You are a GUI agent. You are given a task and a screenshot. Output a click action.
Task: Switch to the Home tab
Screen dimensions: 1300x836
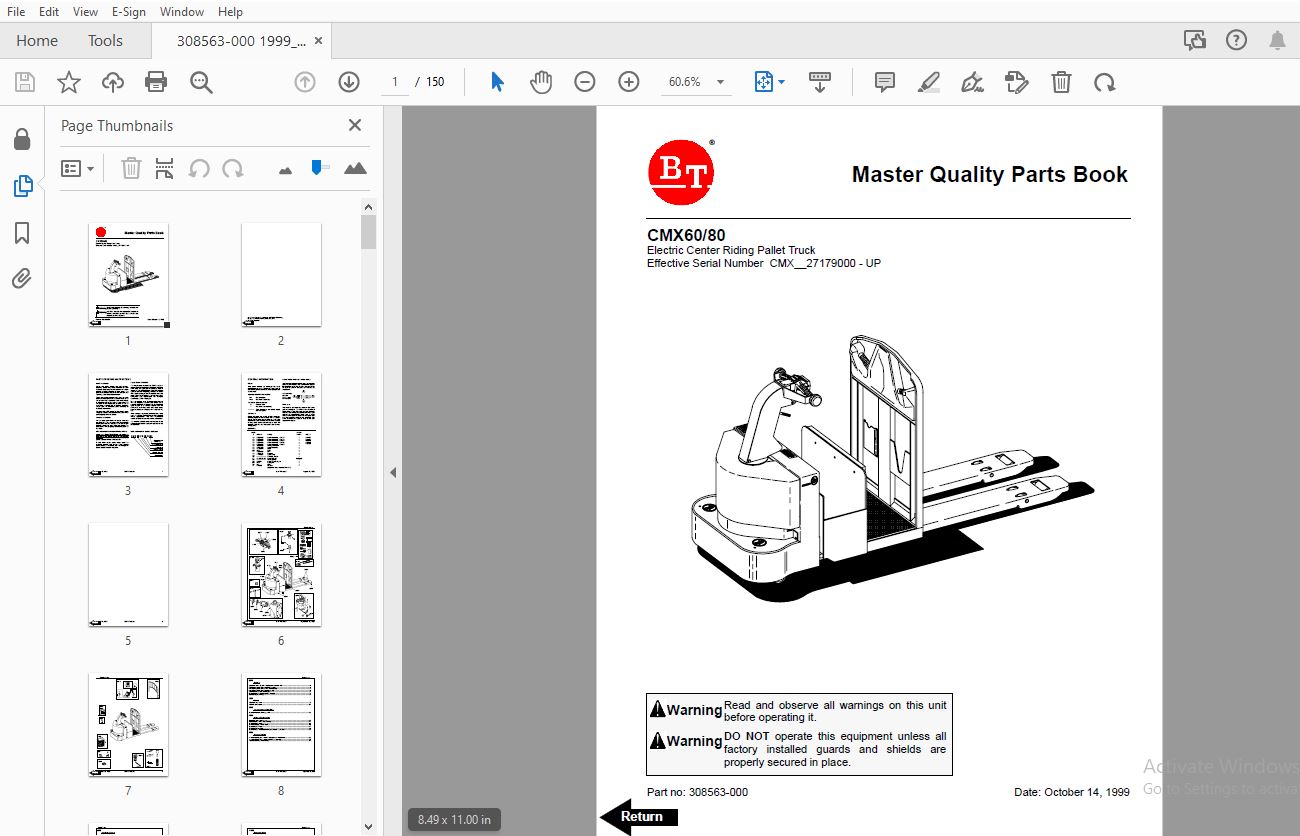pyautogui.click(x=37, y=40)
